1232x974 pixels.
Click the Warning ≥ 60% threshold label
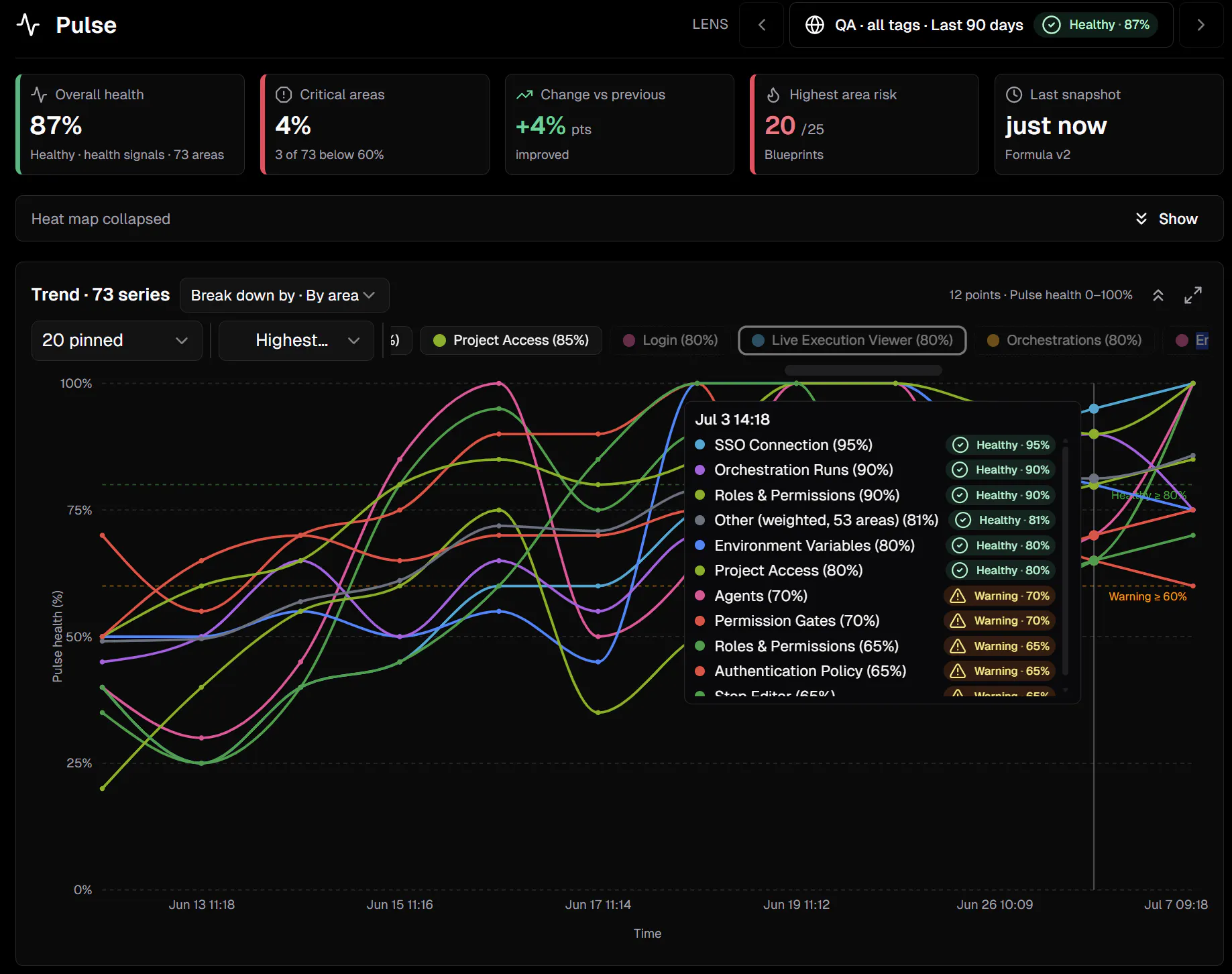[x=1147, y=596]
